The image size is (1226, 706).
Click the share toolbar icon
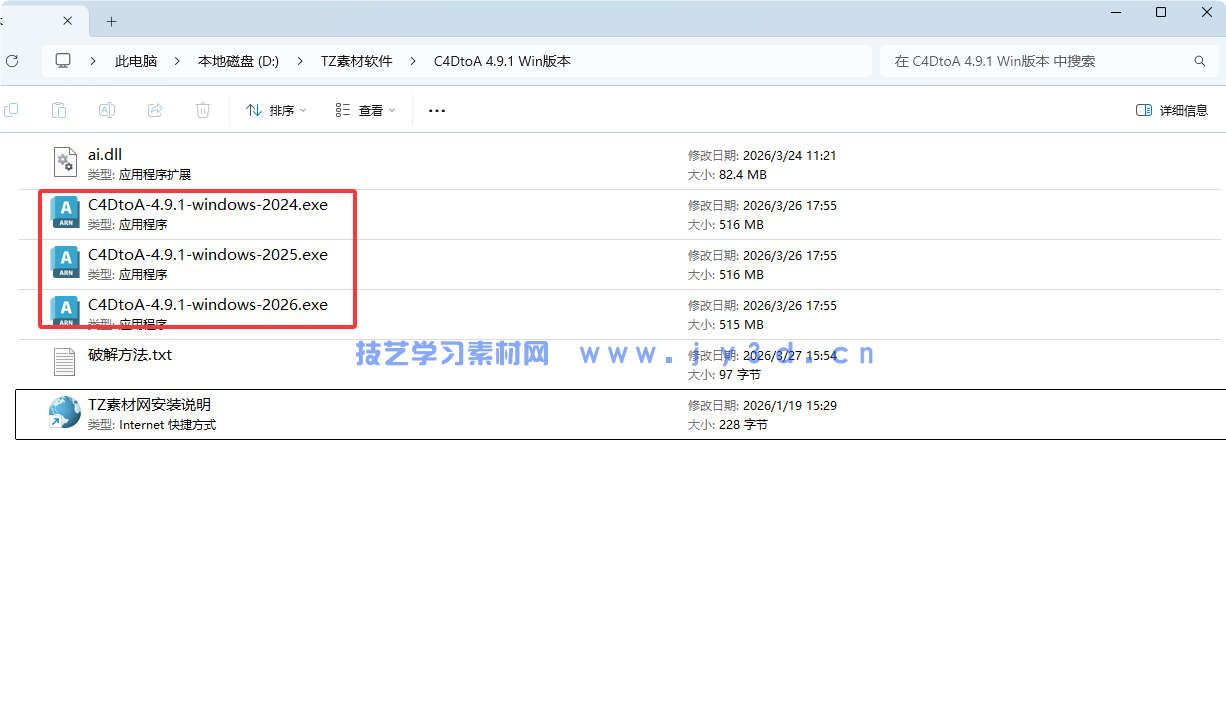pos(155,110)
